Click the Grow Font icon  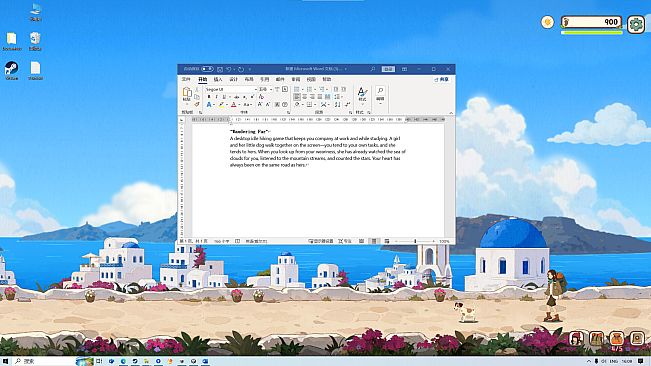click(x=260, y=105)
